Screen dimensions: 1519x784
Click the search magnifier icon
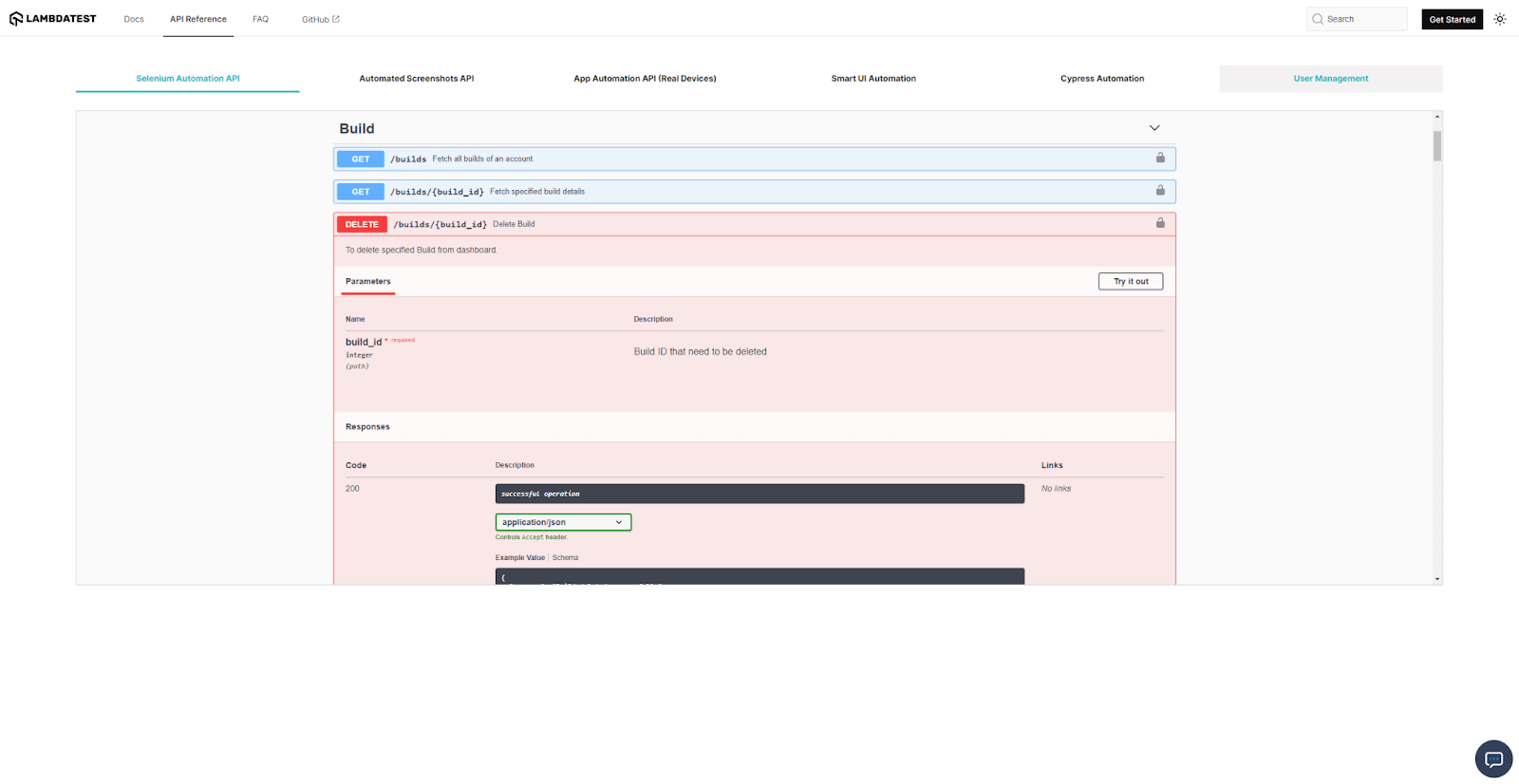tap(1318, 19)
